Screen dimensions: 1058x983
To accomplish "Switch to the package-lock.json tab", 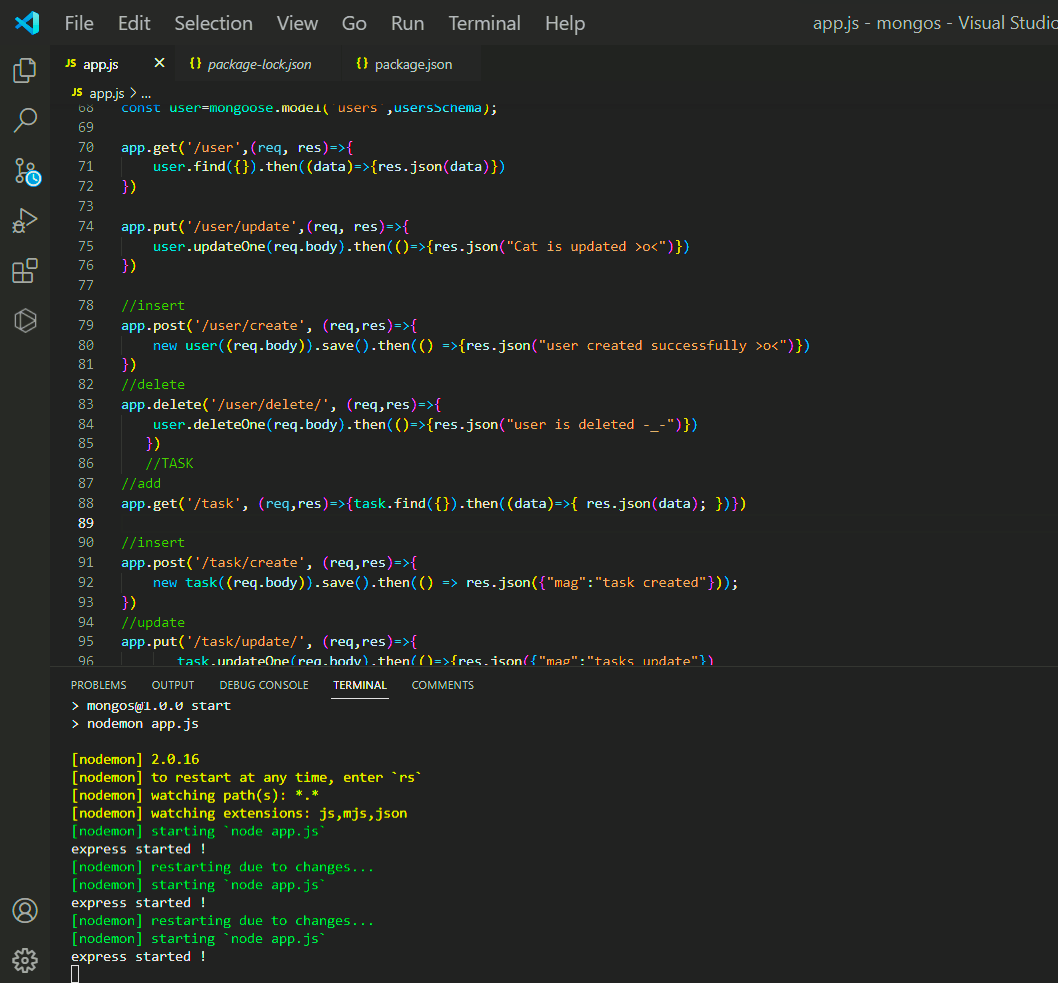I will pos(258,64).
